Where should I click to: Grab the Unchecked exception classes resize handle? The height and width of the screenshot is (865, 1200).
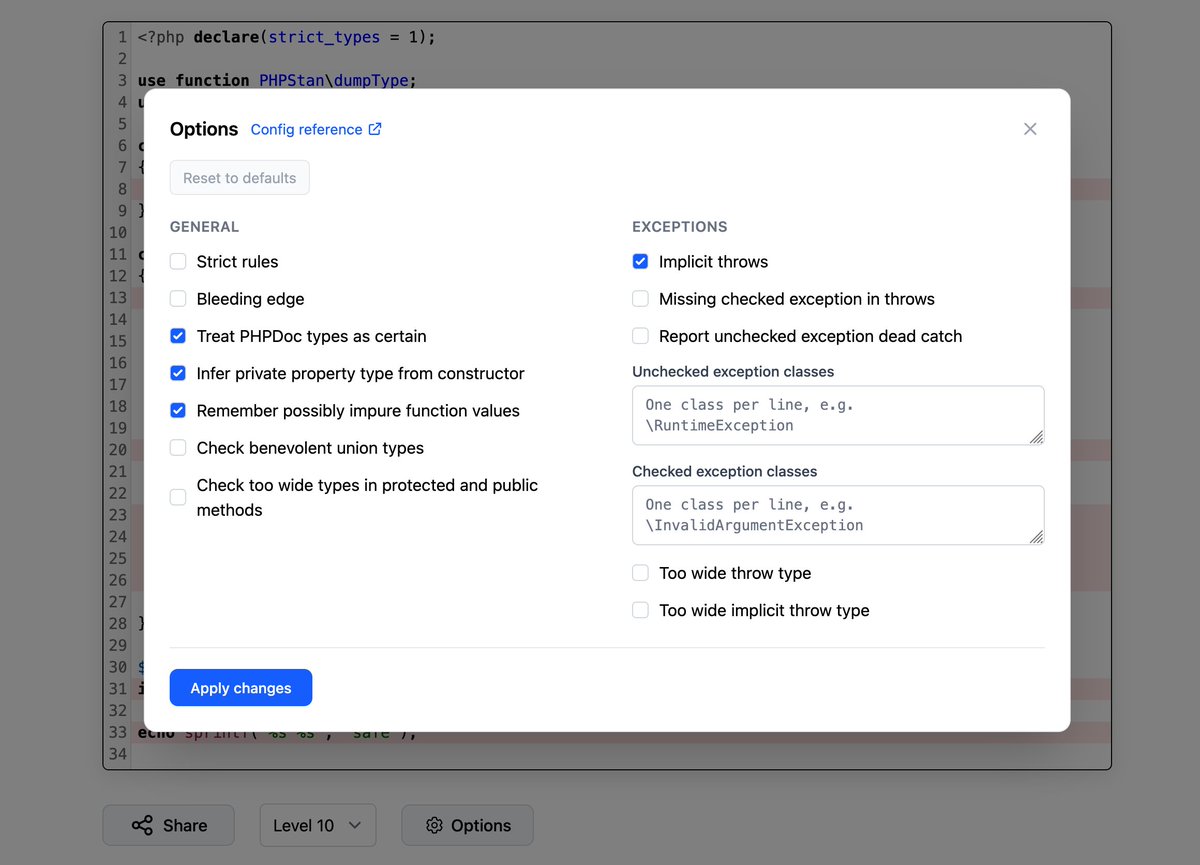(x=1036, y=437)
